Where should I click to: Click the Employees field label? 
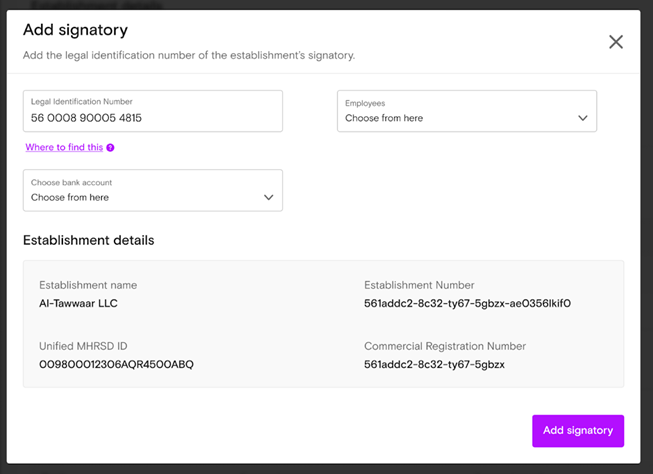click(365, 103)
